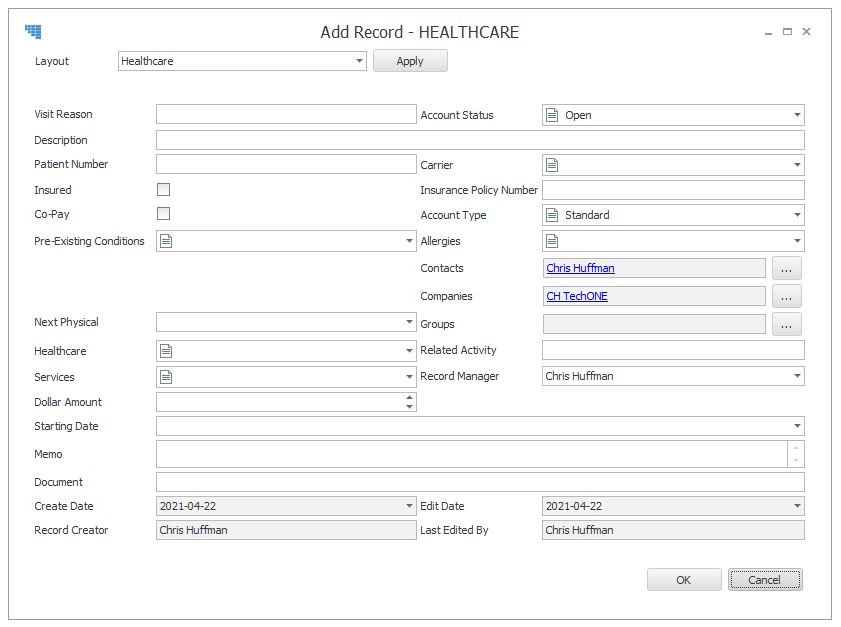Click inside the Memo text area
841x627 pixels.
point(473,454)
